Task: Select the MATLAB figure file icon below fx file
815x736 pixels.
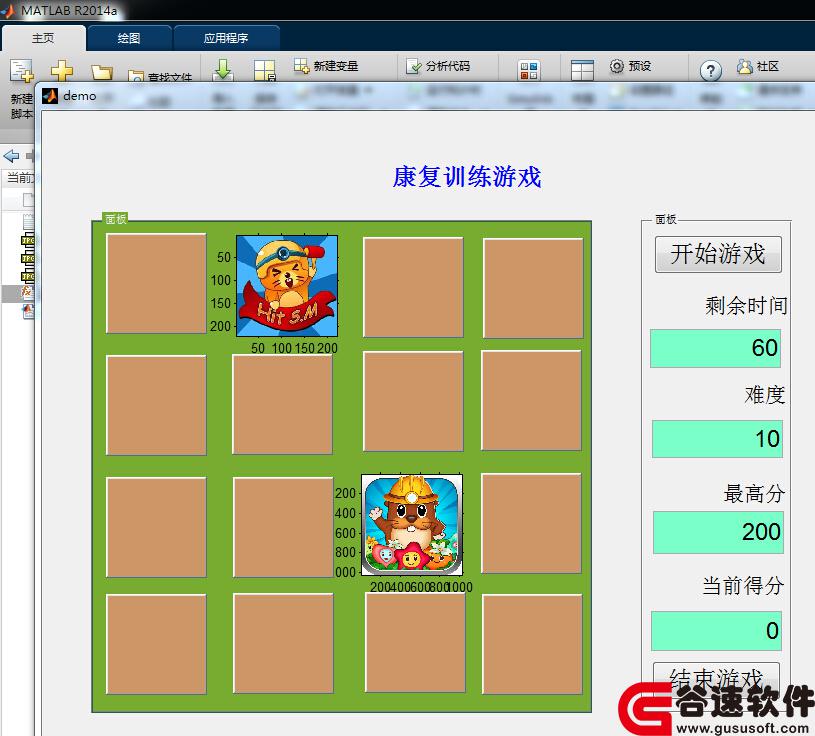Action: pos(28,311)
